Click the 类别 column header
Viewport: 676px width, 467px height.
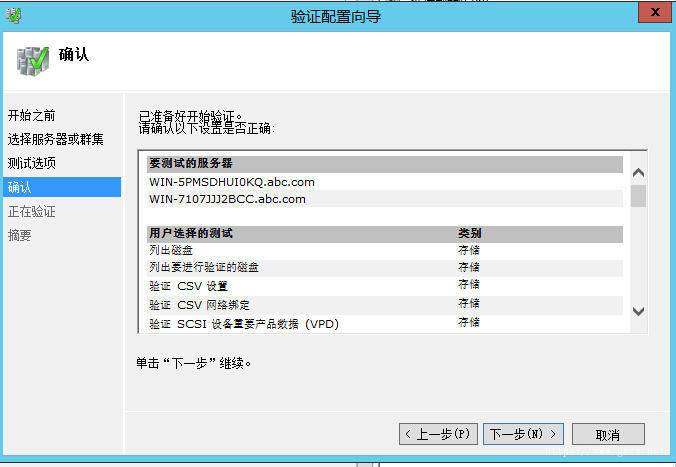coord(469,233)
